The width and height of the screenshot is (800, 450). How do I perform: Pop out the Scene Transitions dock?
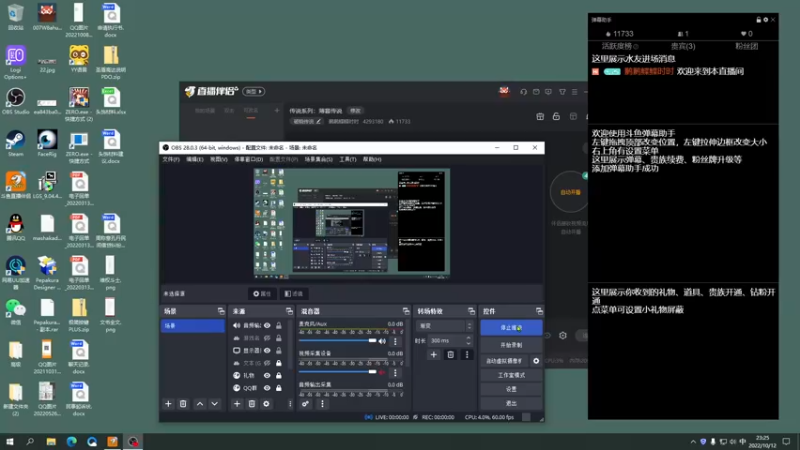(x=471, y=311)
